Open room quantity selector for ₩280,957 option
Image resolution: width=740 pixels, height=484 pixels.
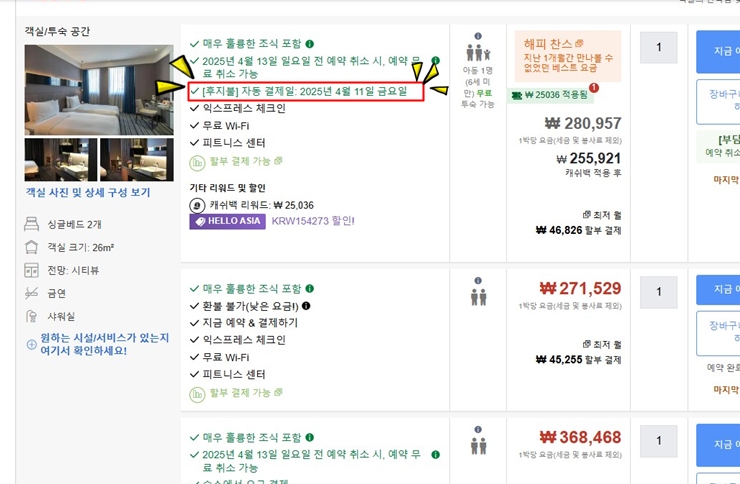coord(659,47)
